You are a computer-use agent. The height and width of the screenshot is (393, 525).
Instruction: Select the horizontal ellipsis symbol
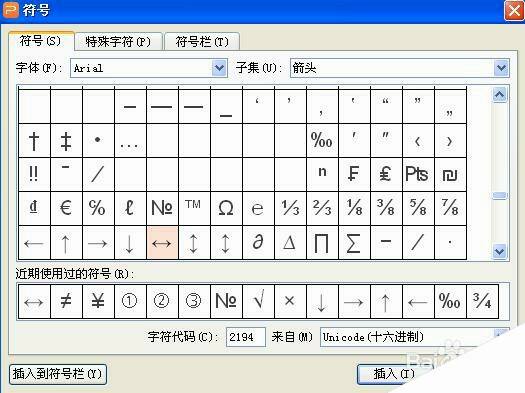click(130, 141)
